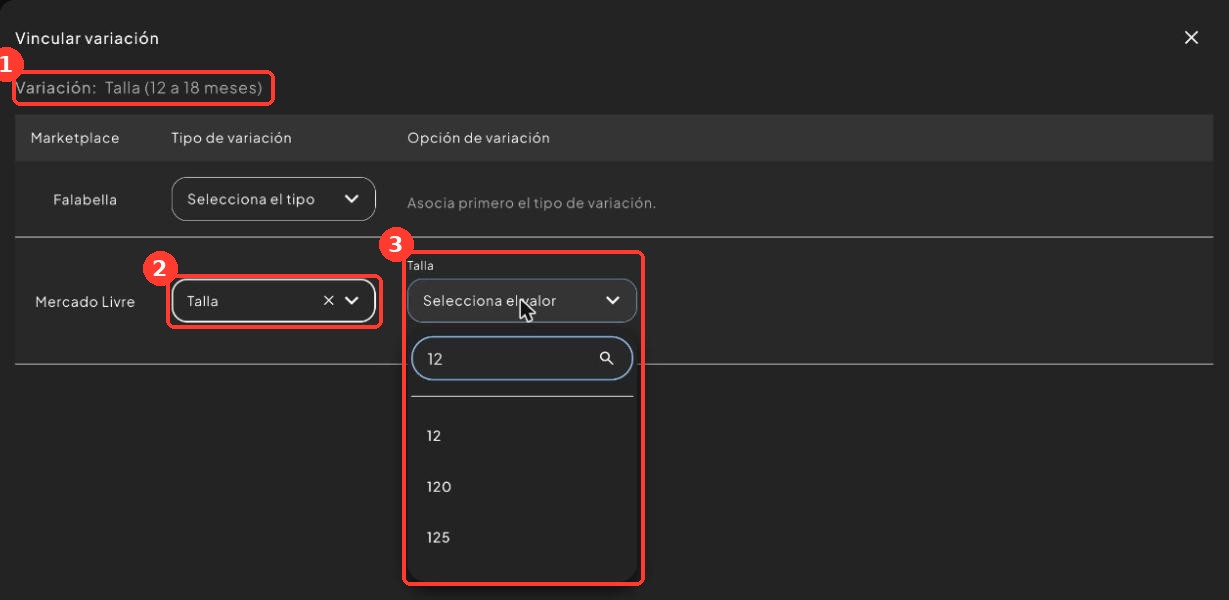Open Falabella's Selecciona el tipo dropdown
The width and height of the screenshot is (1229, 600).
(274, 199)
